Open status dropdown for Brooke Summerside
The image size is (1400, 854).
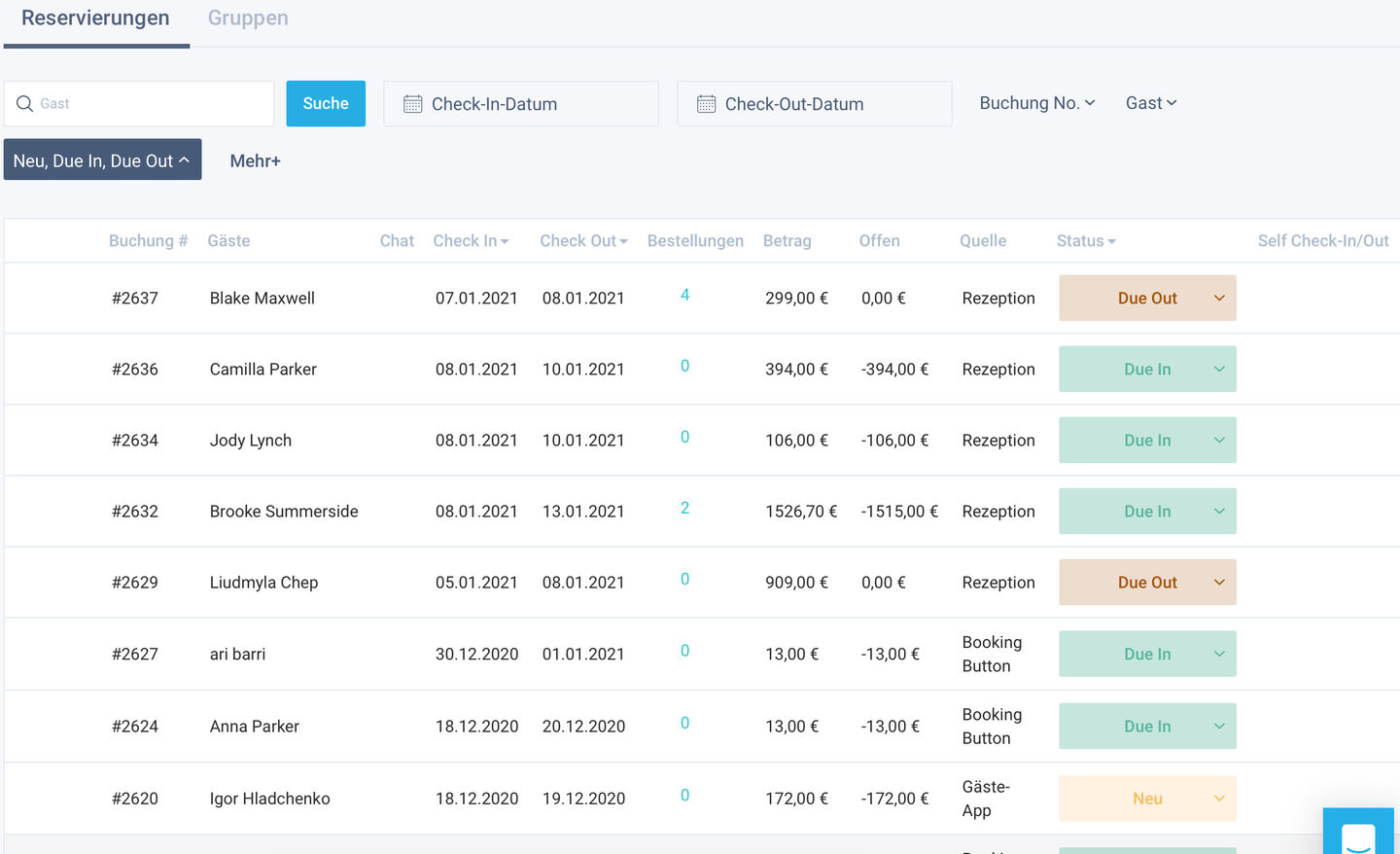pyautogui.click(x=1147, y=512)
